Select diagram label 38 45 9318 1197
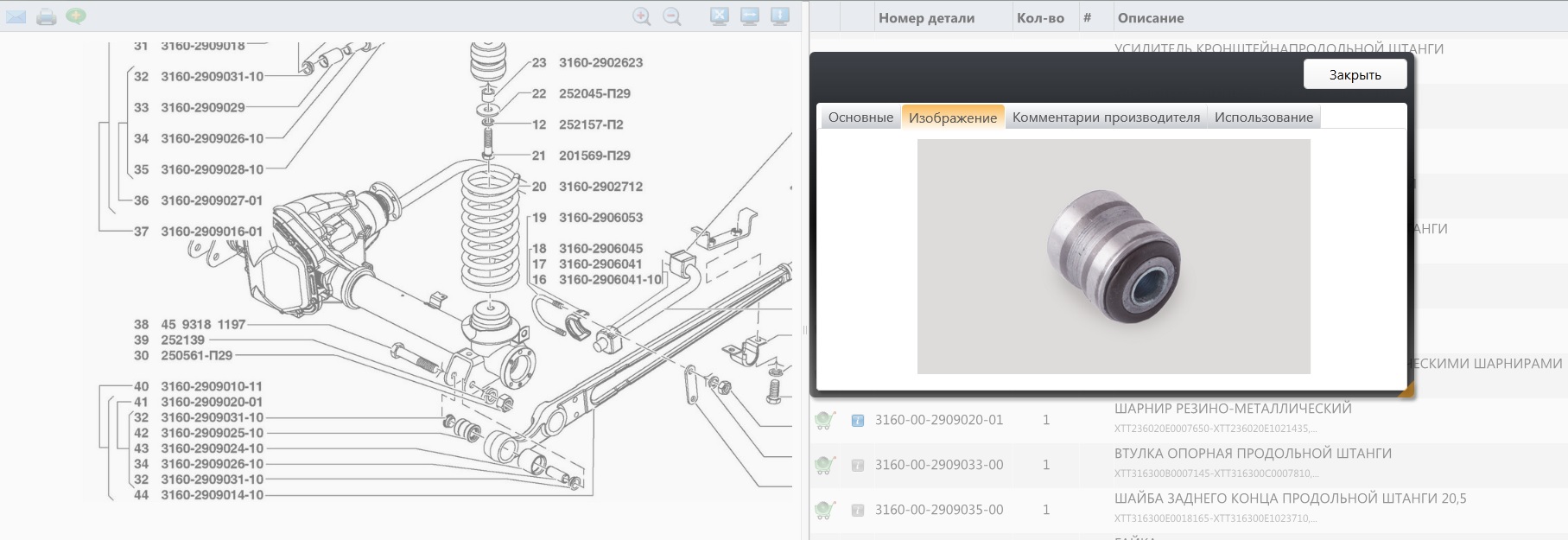This screenshot has height=540, width=1568. (189, 325)
